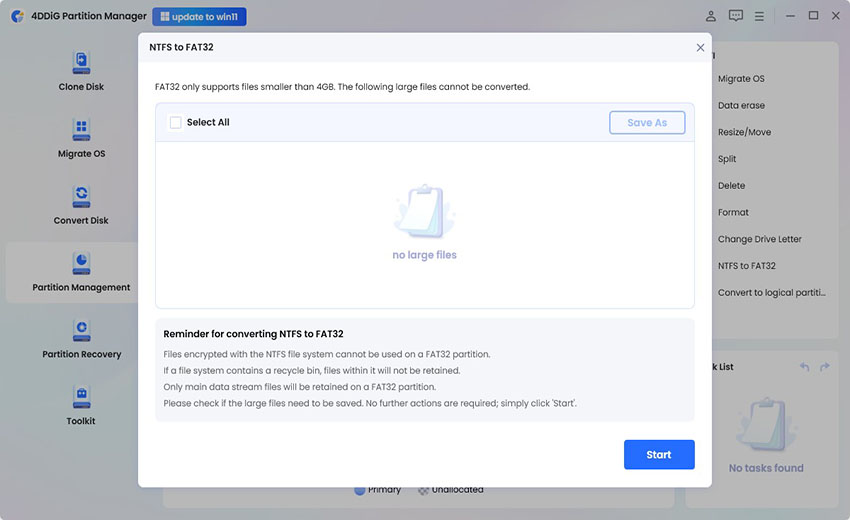The height and width of the screenshot is (520, 850).
Task: Choose Resize/Move option
Action: pyautogui.click(x=744, y=132)
